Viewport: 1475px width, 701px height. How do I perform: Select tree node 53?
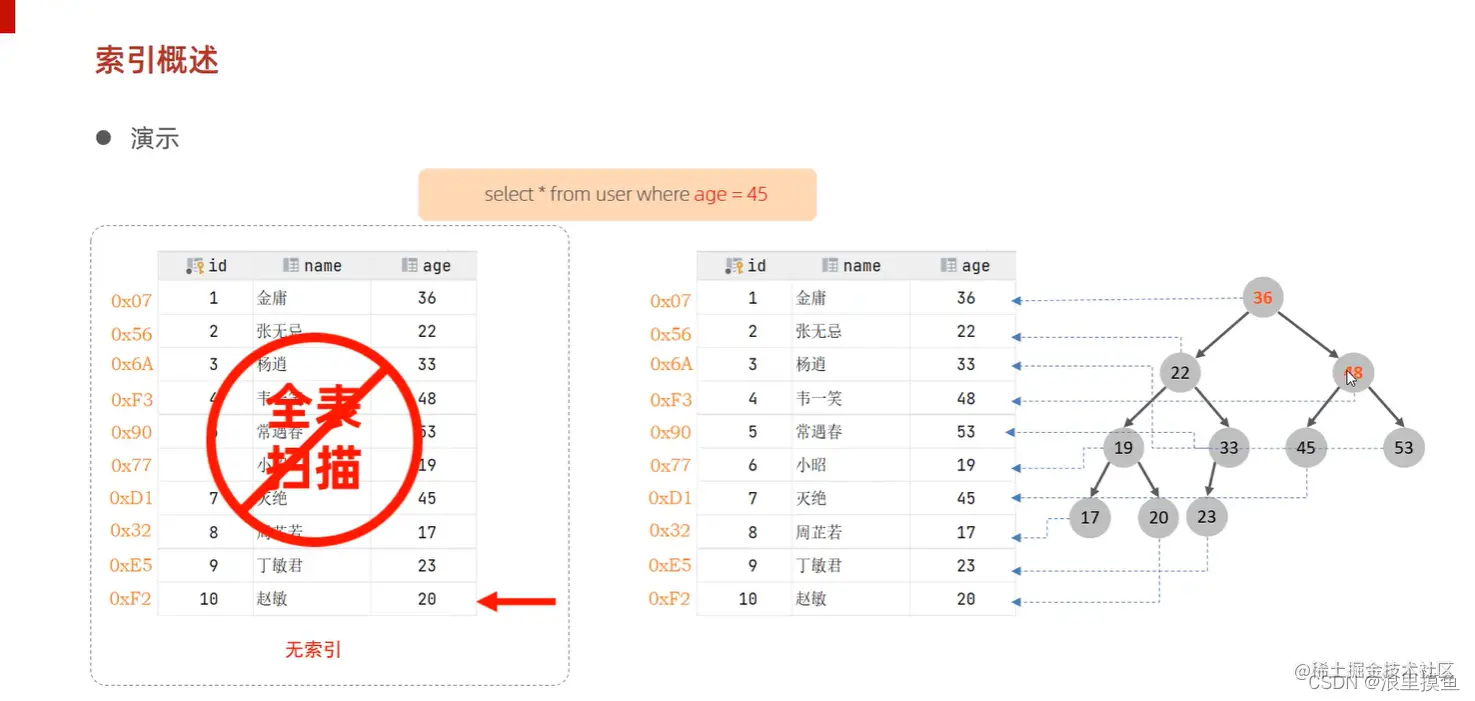[1404, 447]
